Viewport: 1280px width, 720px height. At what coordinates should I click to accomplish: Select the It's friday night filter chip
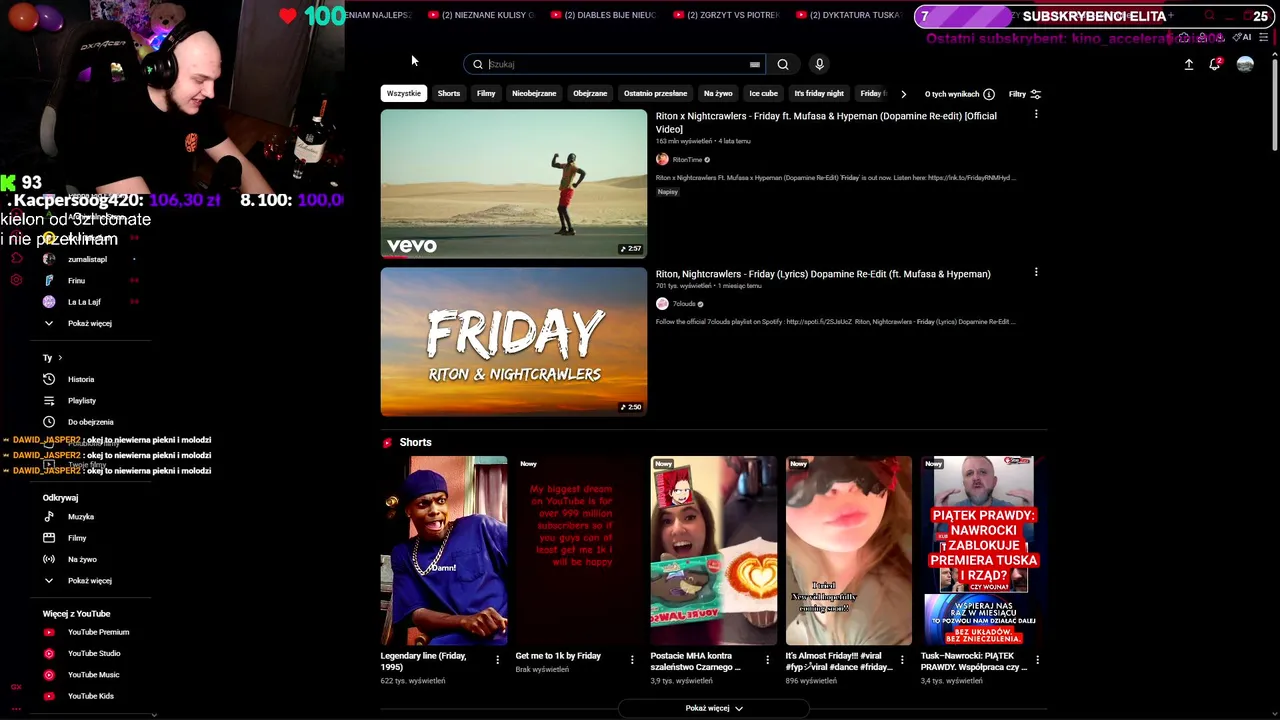pos(819,93)
